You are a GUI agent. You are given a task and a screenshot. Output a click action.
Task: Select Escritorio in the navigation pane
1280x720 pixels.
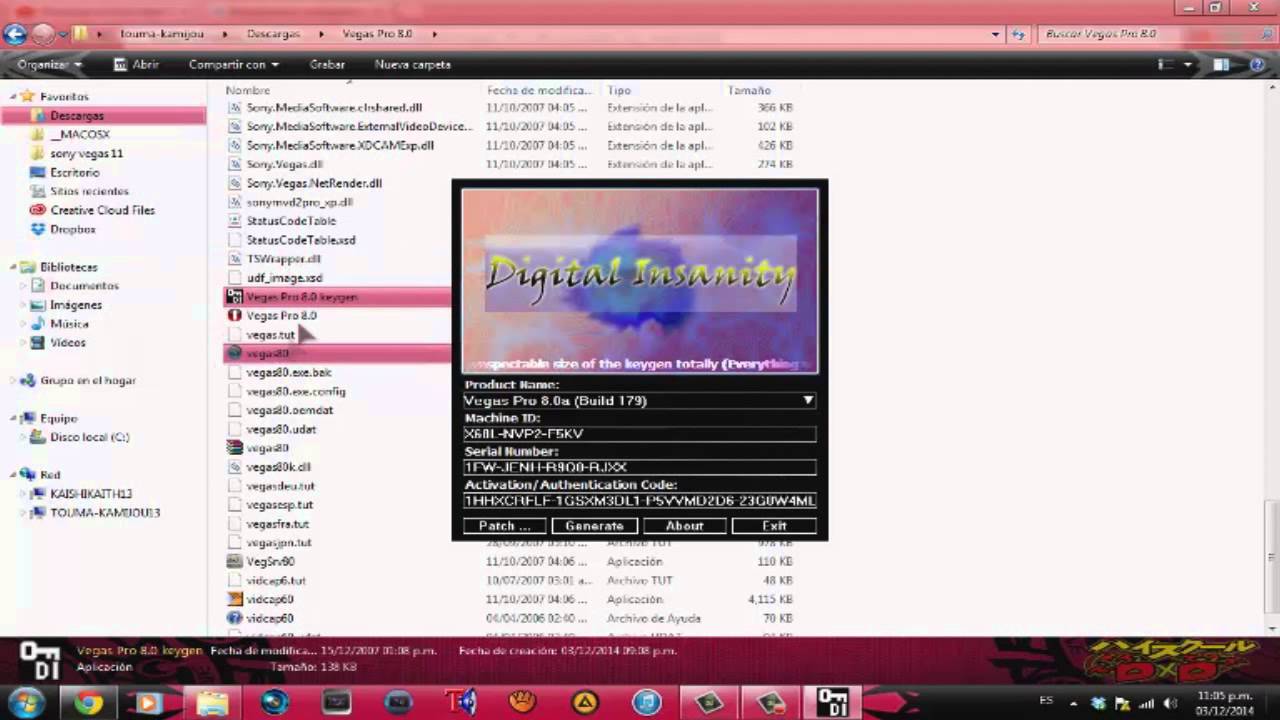[x=74, y=172]
